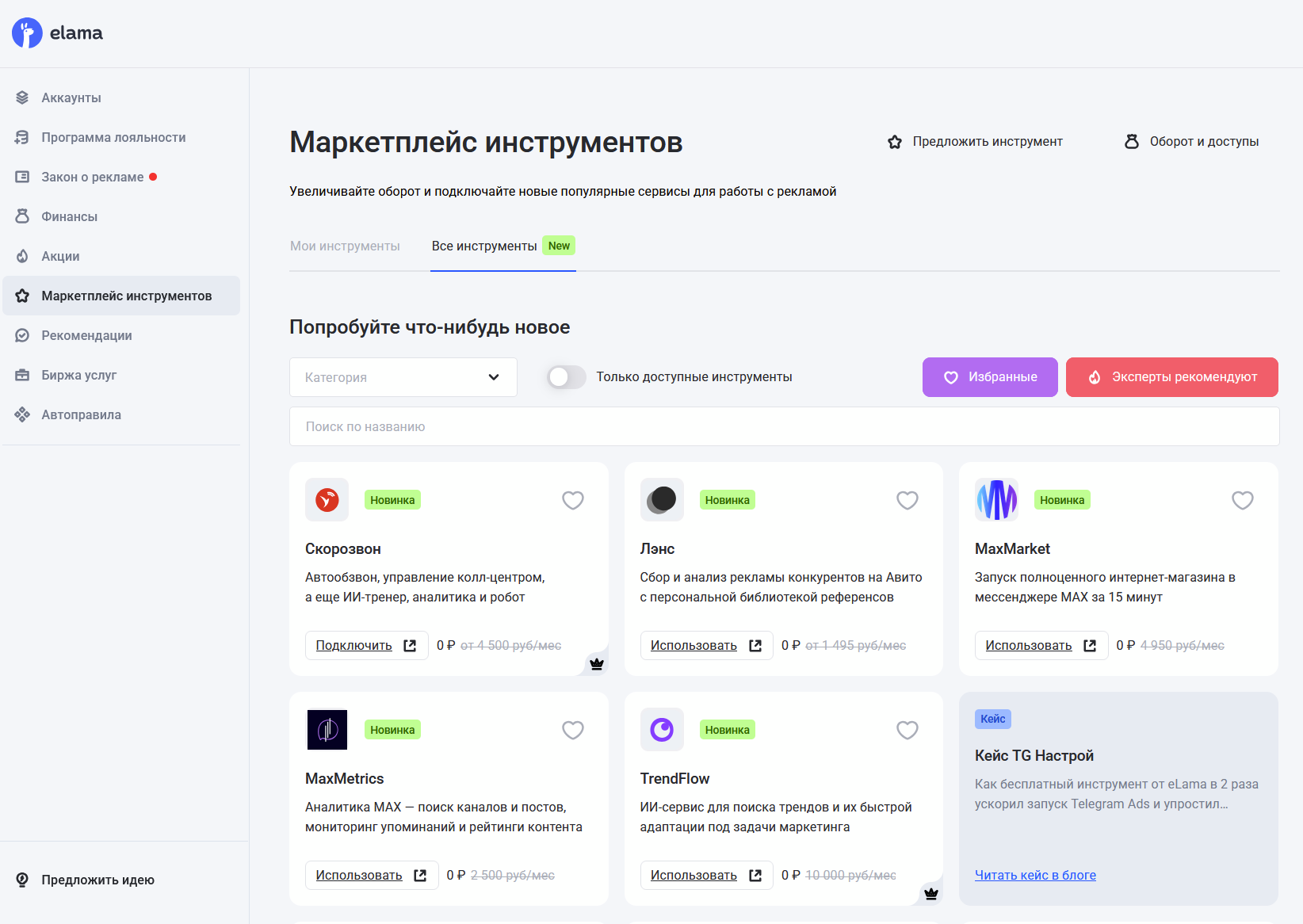Click the MaxMarket card title
Screen dimensions: 1303x924
click(1012, 549)
